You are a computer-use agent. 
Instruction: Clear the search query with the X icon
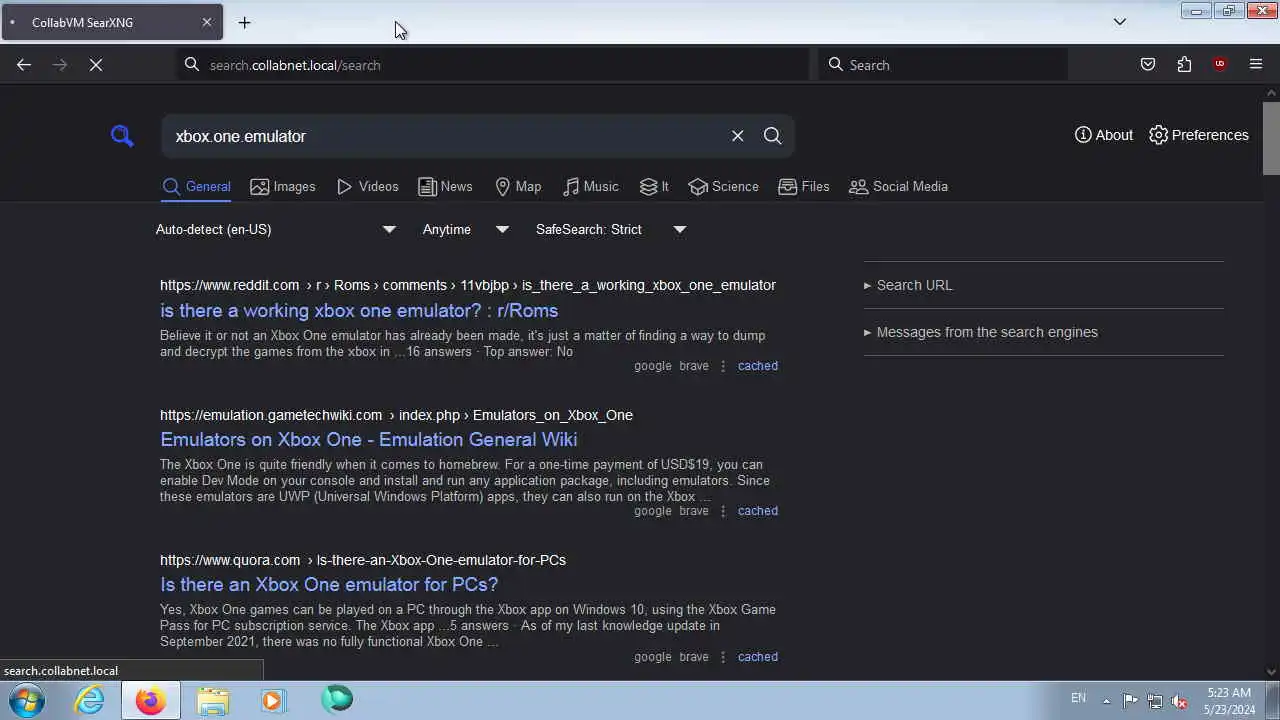[738, 136]
